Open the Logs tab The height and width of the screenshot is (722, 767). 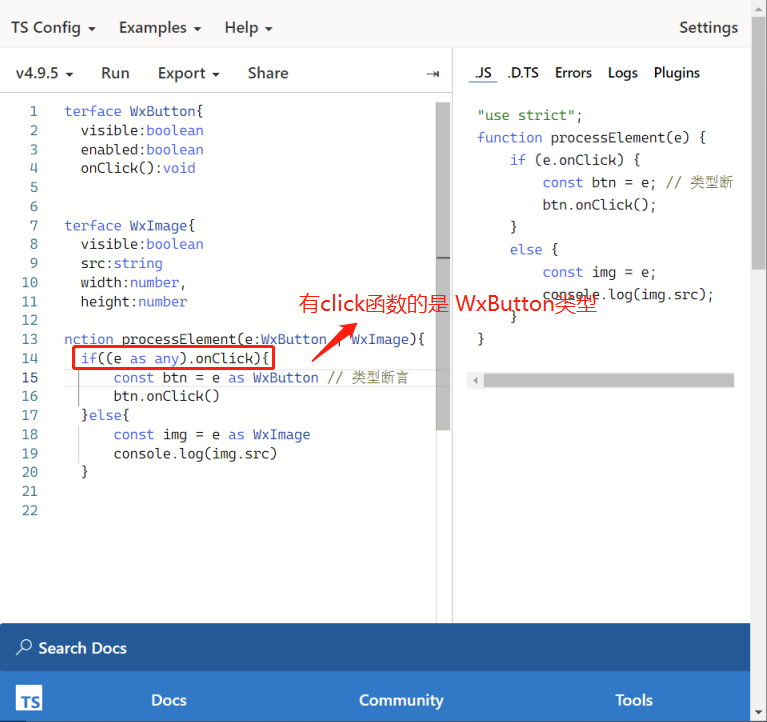pos(623,73)
